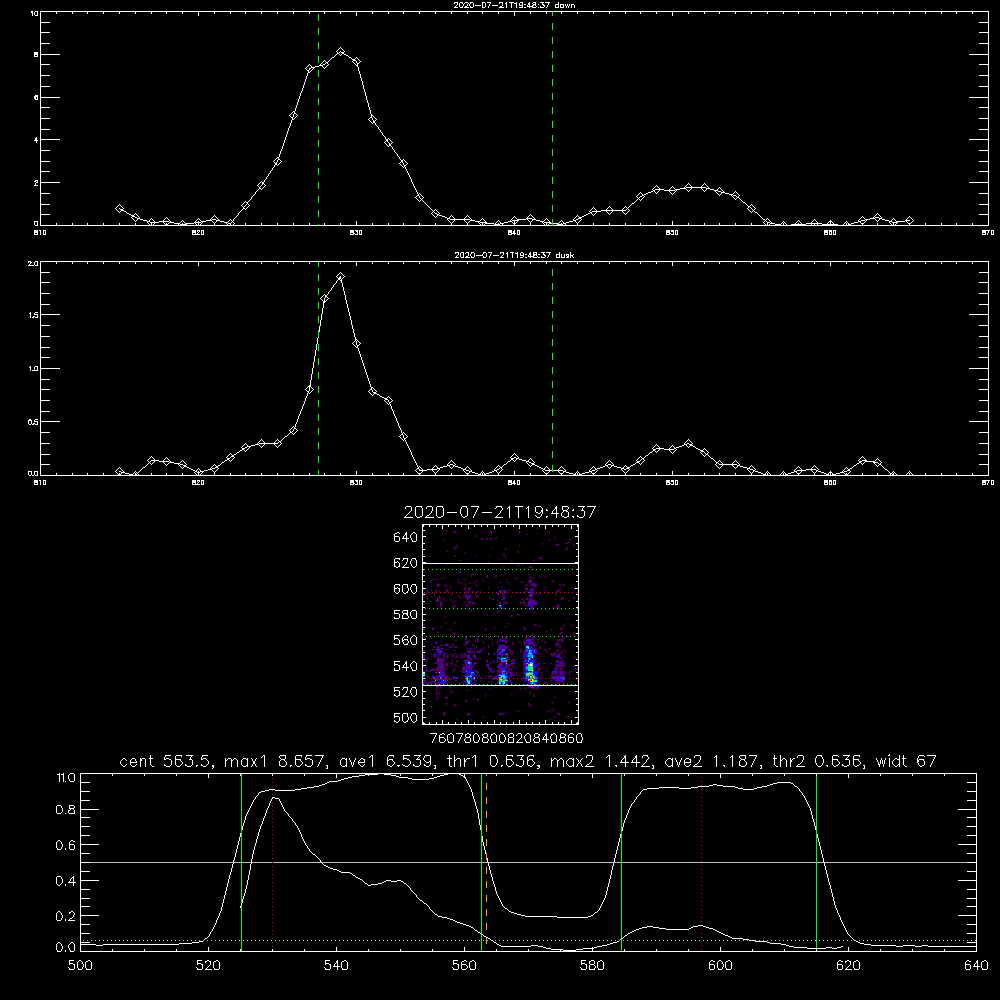Click the 500 label on bottom plot x-axis

tap(80, 966)
